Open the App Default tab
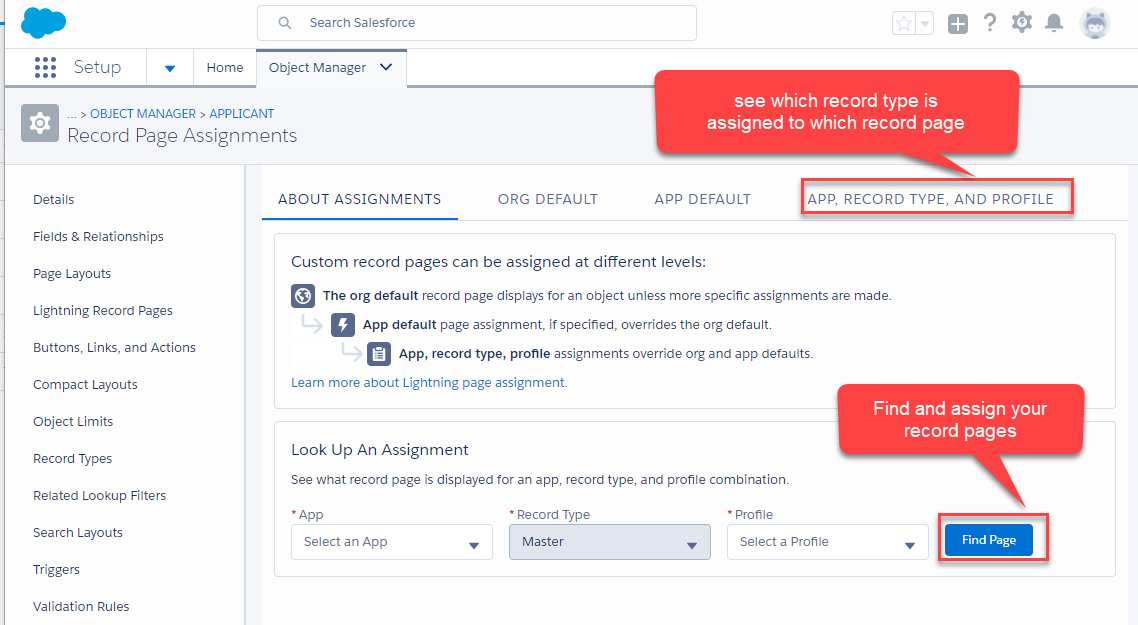The height and width of the screenshot is (625, 1138). [702, 199]
